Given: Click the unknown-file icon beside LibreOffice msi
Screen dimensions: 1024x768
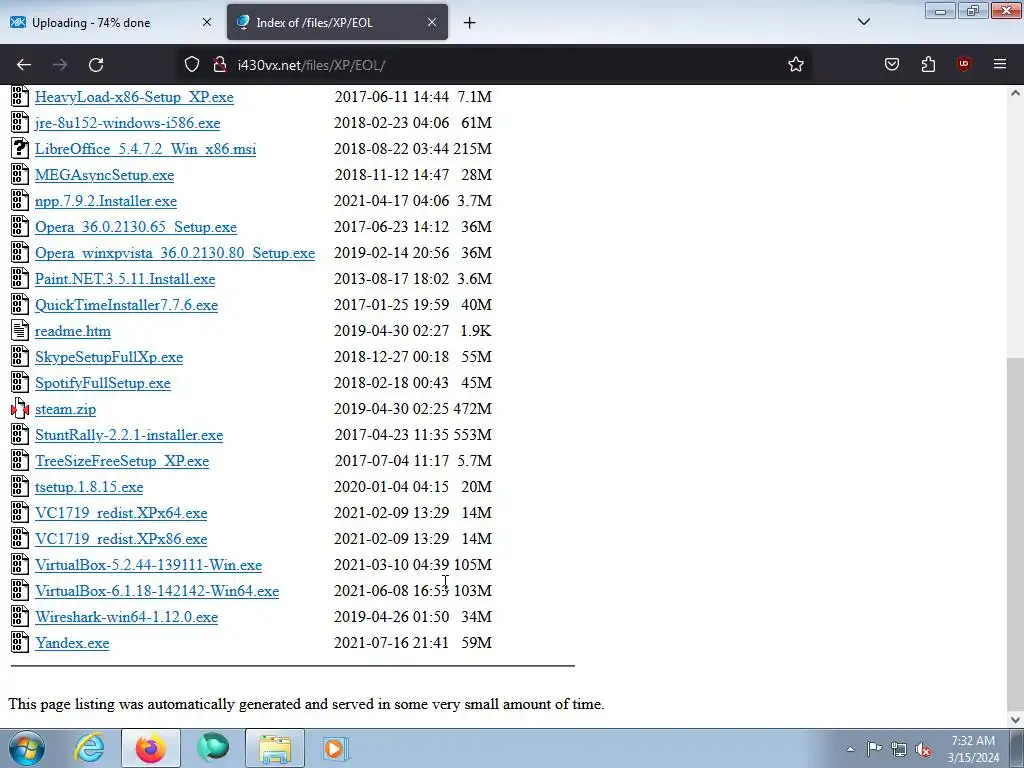Looking at the screenshot, I should pos(20,148).
